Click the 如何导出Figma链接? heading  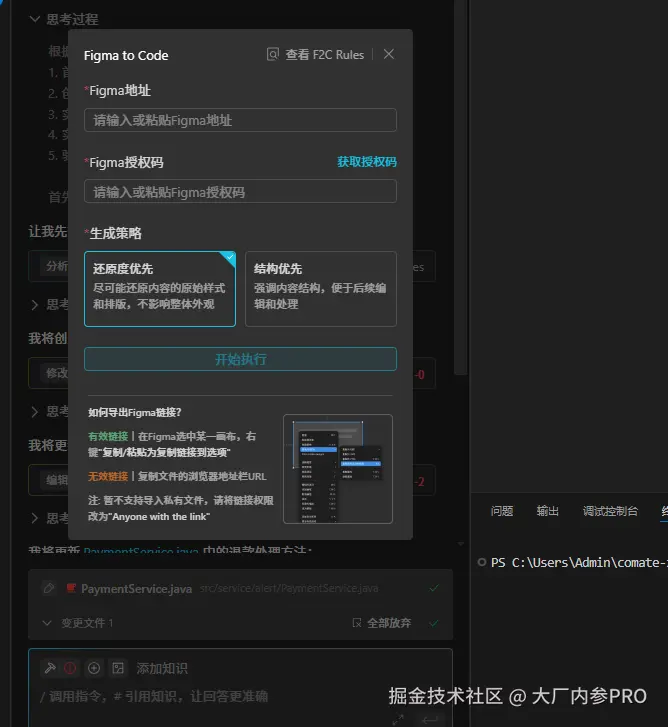click(135, 412)
